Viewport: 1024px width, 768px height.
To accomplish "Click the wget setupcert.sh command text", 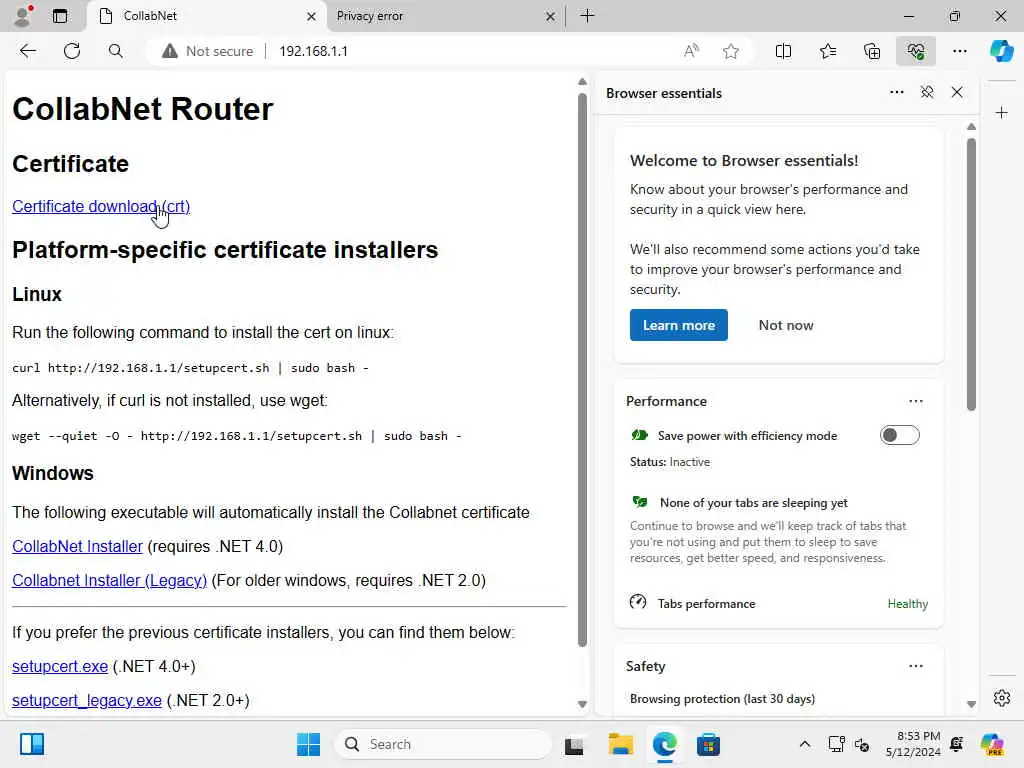I will tap(236, 436).
